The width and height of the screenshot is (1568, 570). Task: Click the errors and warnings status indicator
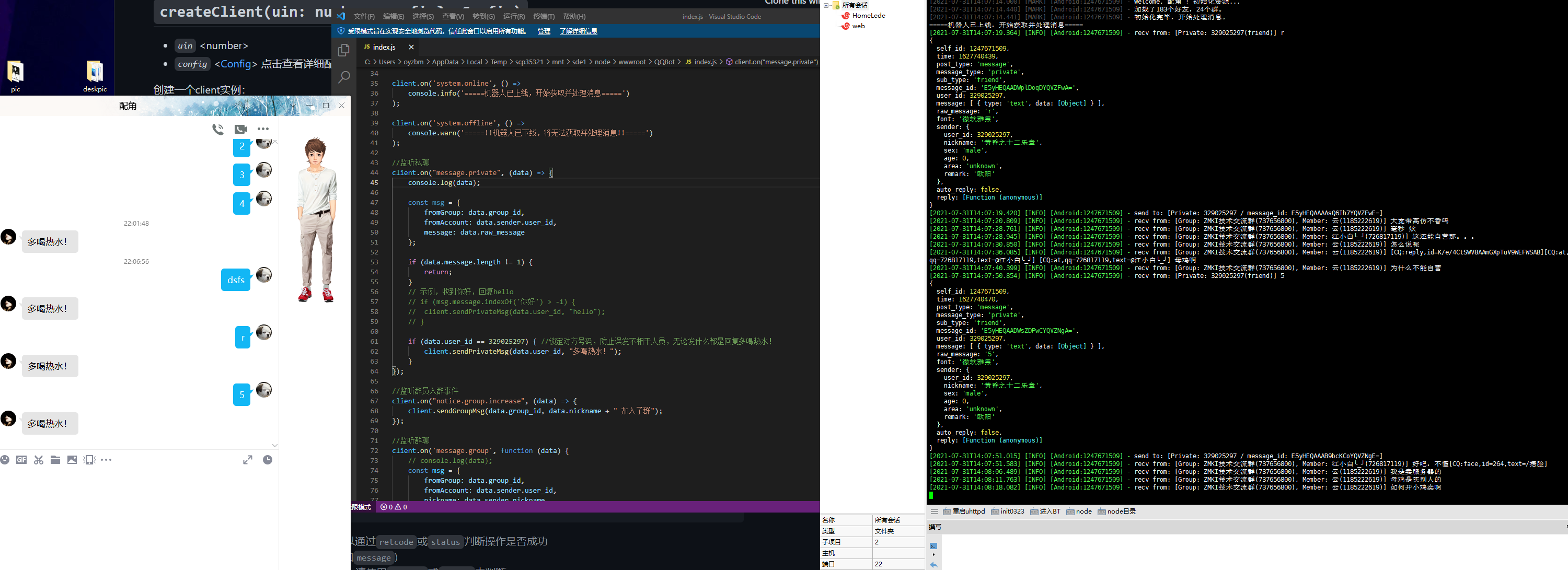(393, 507)
